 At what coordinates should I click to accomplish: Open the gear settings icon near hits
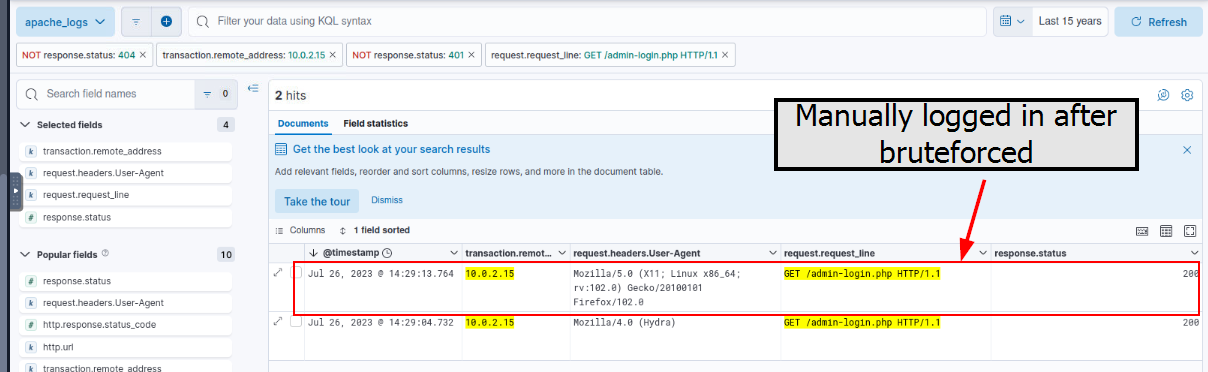(1187, 95)
